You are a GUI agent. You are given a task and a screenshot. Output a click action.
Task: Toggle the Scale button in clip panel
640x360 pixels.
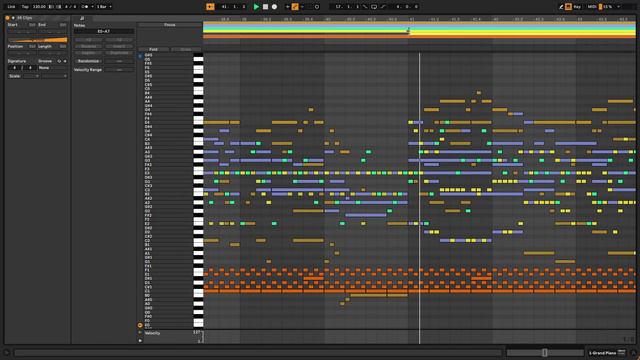point(15,76)
